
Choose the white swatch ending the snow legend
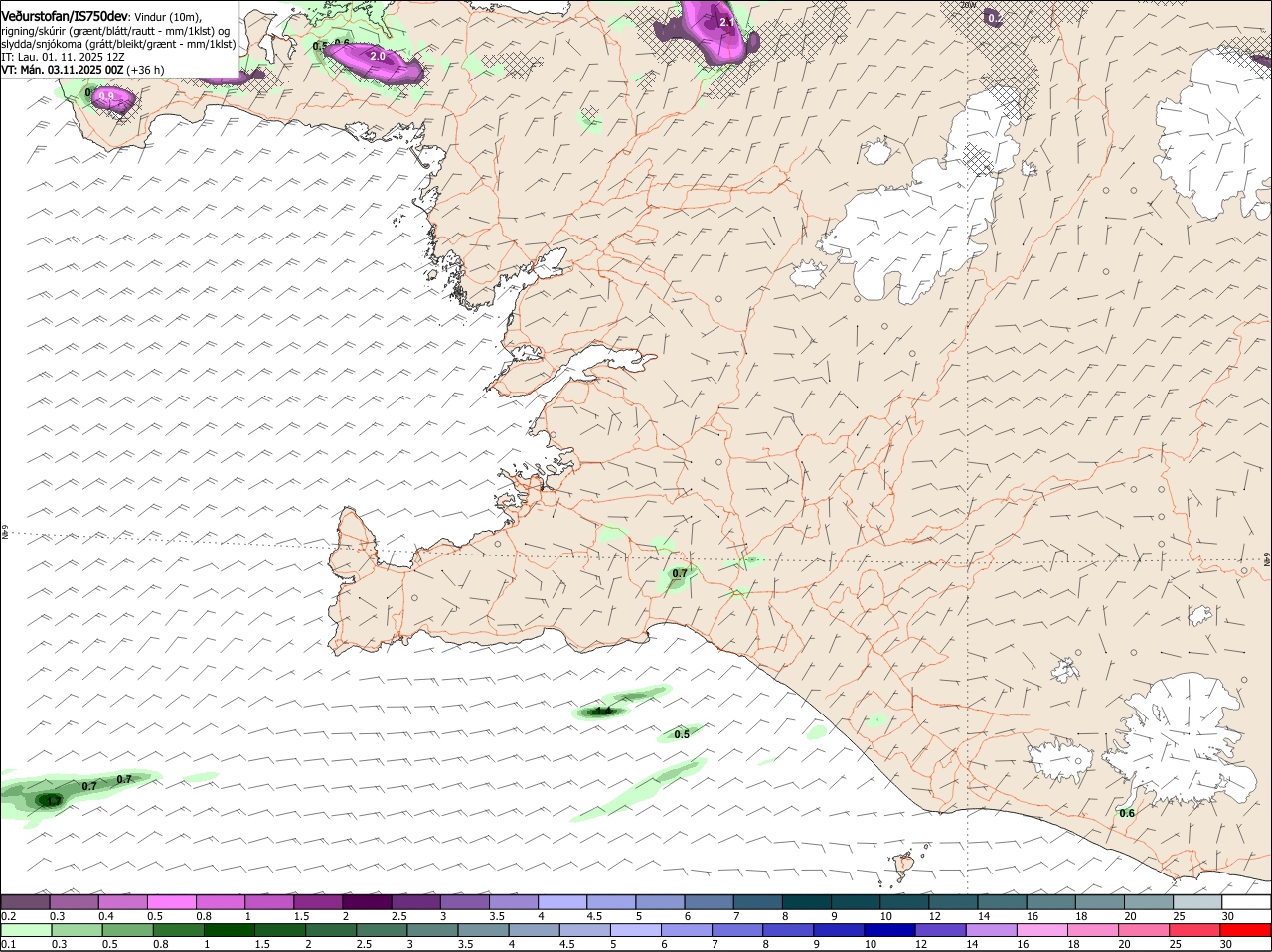(x=1246, y=902)
